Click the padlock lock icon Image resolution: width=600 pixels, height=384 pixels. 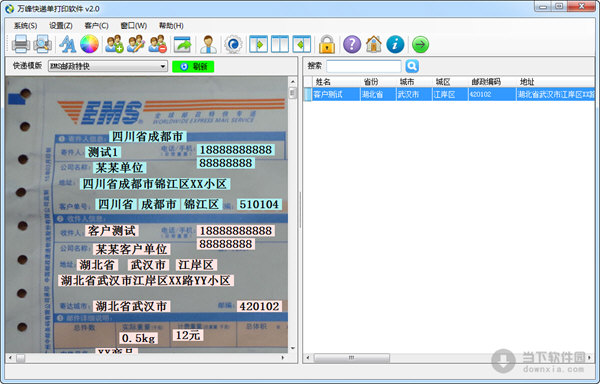[x=327, y=44]
